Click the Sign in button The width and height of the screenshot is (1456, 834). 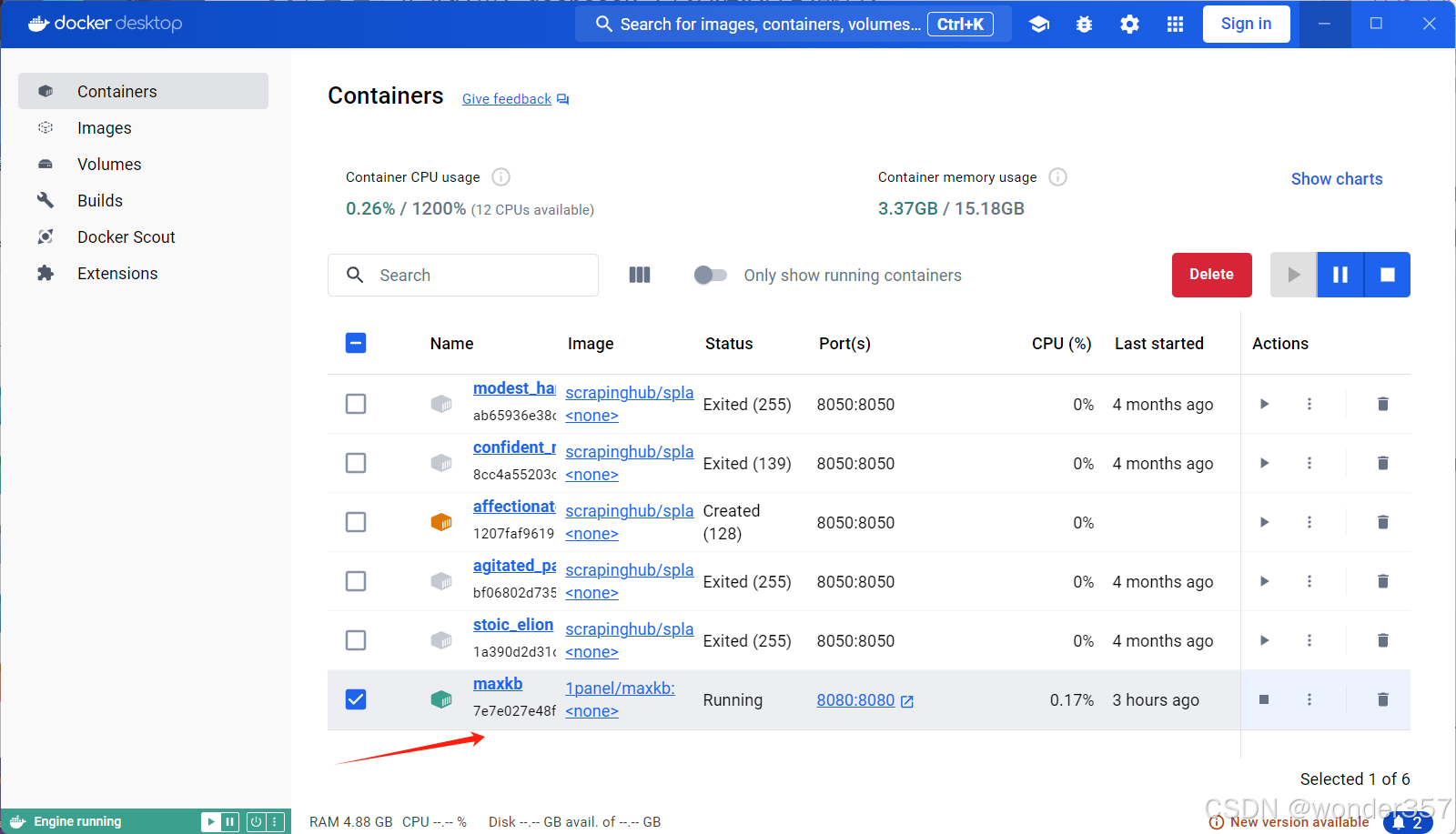(1246, 24)
